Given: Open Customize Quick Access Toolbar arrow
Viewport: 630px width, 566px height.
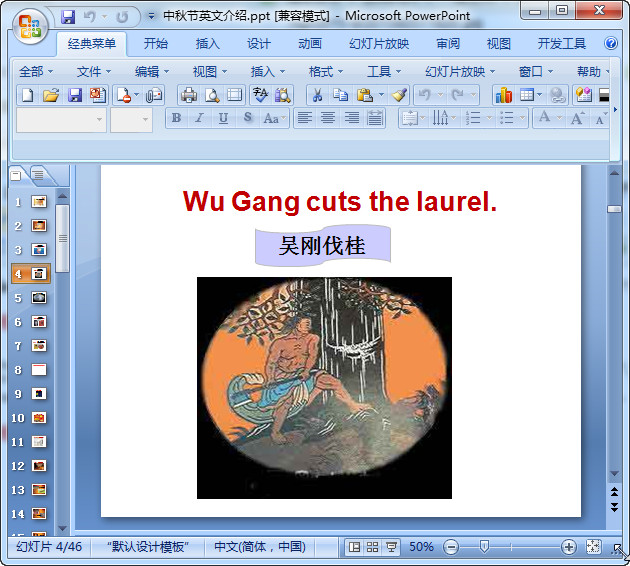Looking at the screenshot, I should 151,17.
